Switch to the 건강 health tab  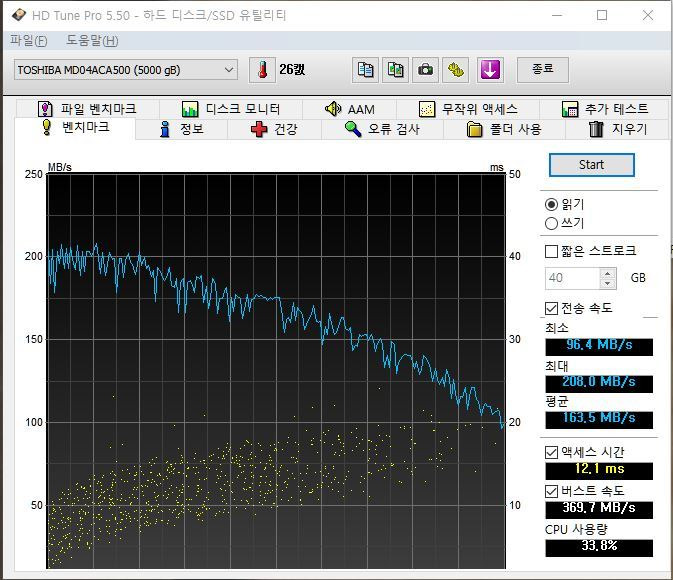coord(274,129)
